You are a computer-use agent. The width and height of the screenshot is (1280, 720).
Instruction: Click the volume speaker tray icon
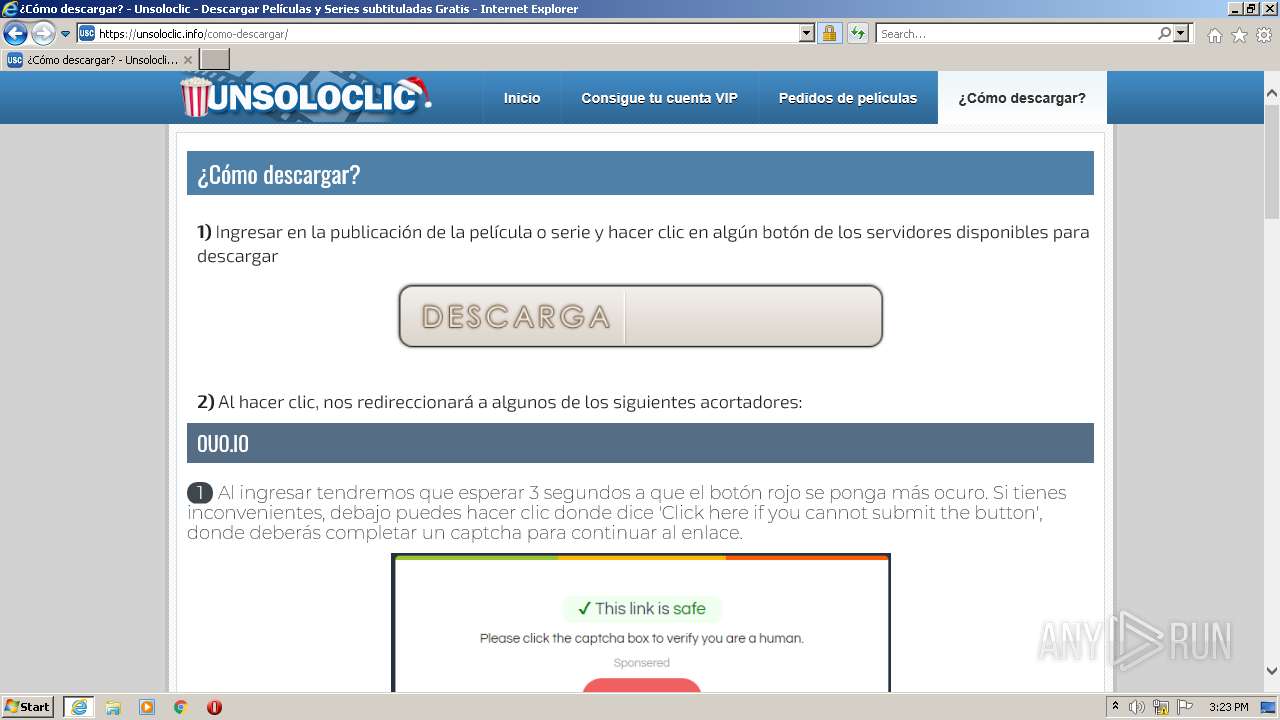click(x=1138, y=707)
